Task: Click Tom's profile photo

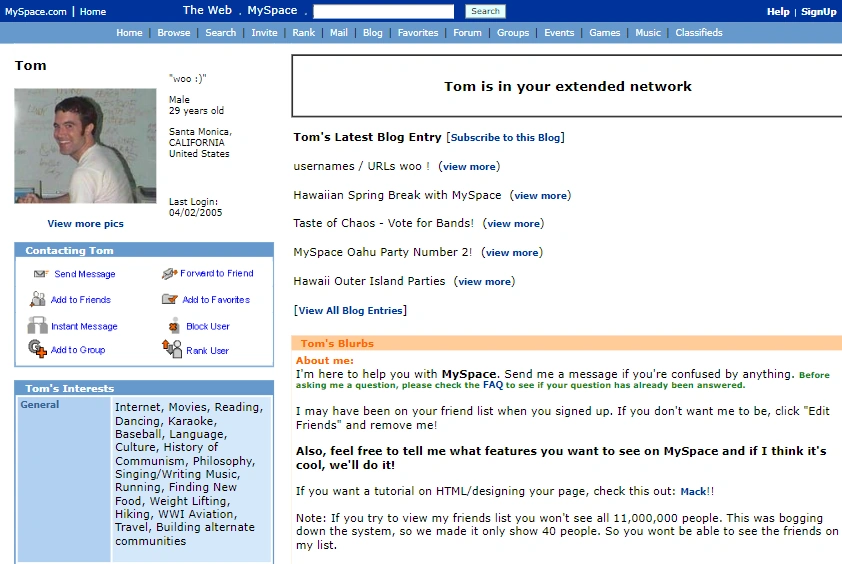Action: (85, 146)
